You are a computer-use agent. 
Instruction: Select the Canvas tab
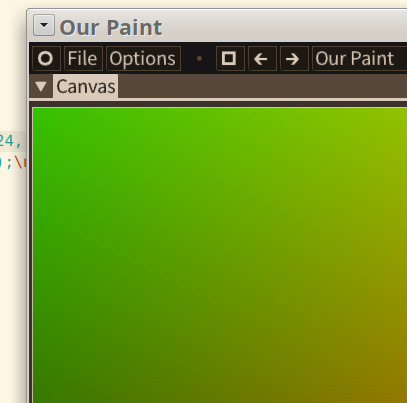(x=85, y=87)
